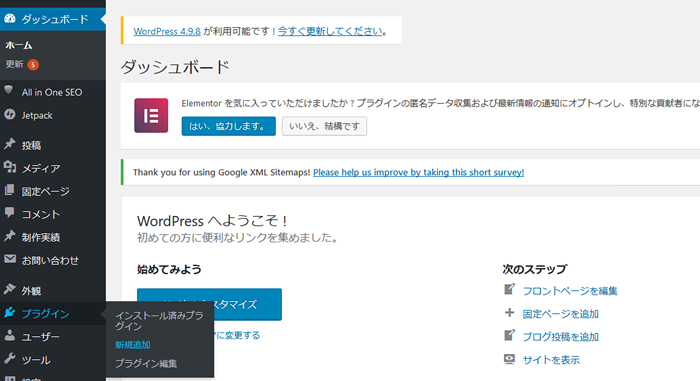Viewport: 700px width, 381px height.
Task: Click the envelope icon beside お問い合わせ
Action: (x=10, y=259)
